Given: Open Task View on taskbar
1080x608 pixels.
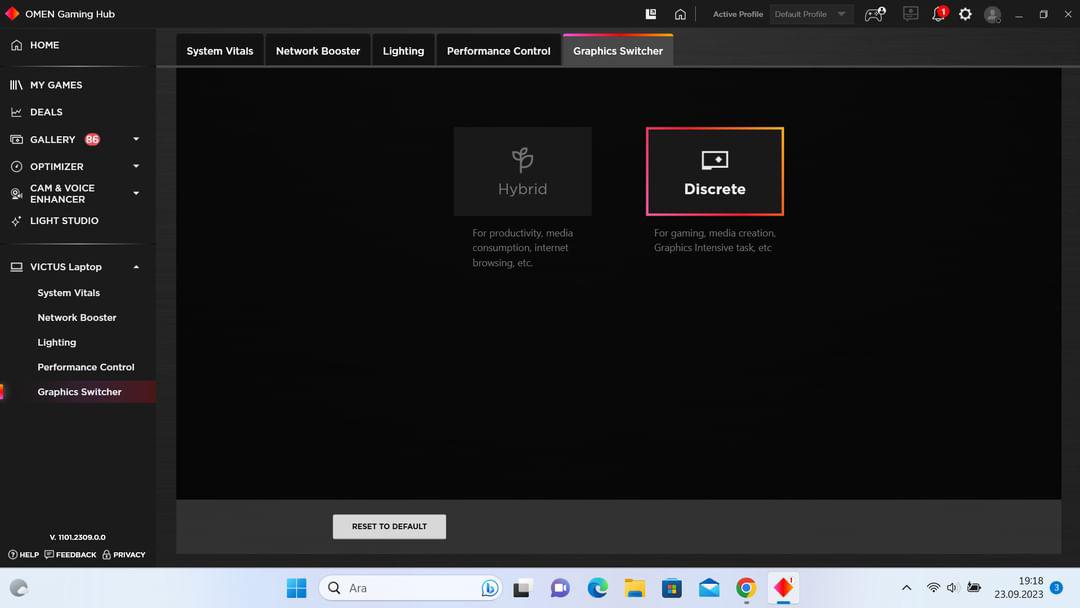Looking at the screenshot, I should click(x=521, y=588).
